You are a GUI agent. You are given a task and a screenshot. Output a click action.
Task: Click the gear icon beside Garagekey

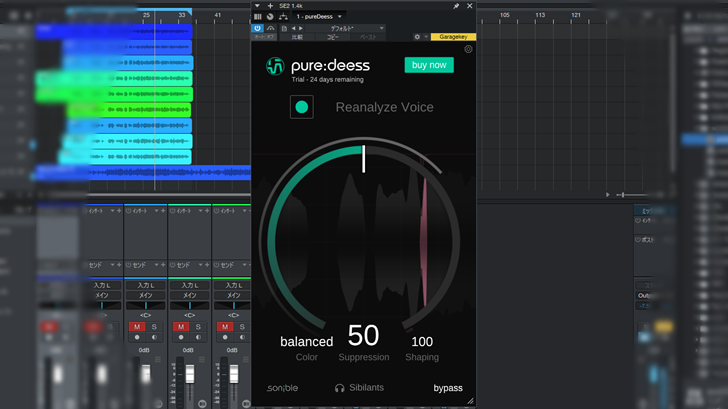tap(417, 37)
